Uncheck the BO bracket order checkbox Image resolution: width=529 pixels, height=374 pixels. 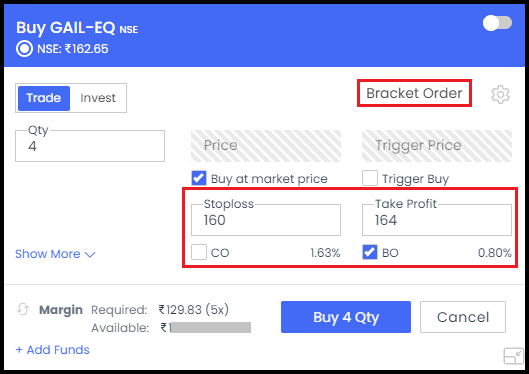tap(370, 252)
